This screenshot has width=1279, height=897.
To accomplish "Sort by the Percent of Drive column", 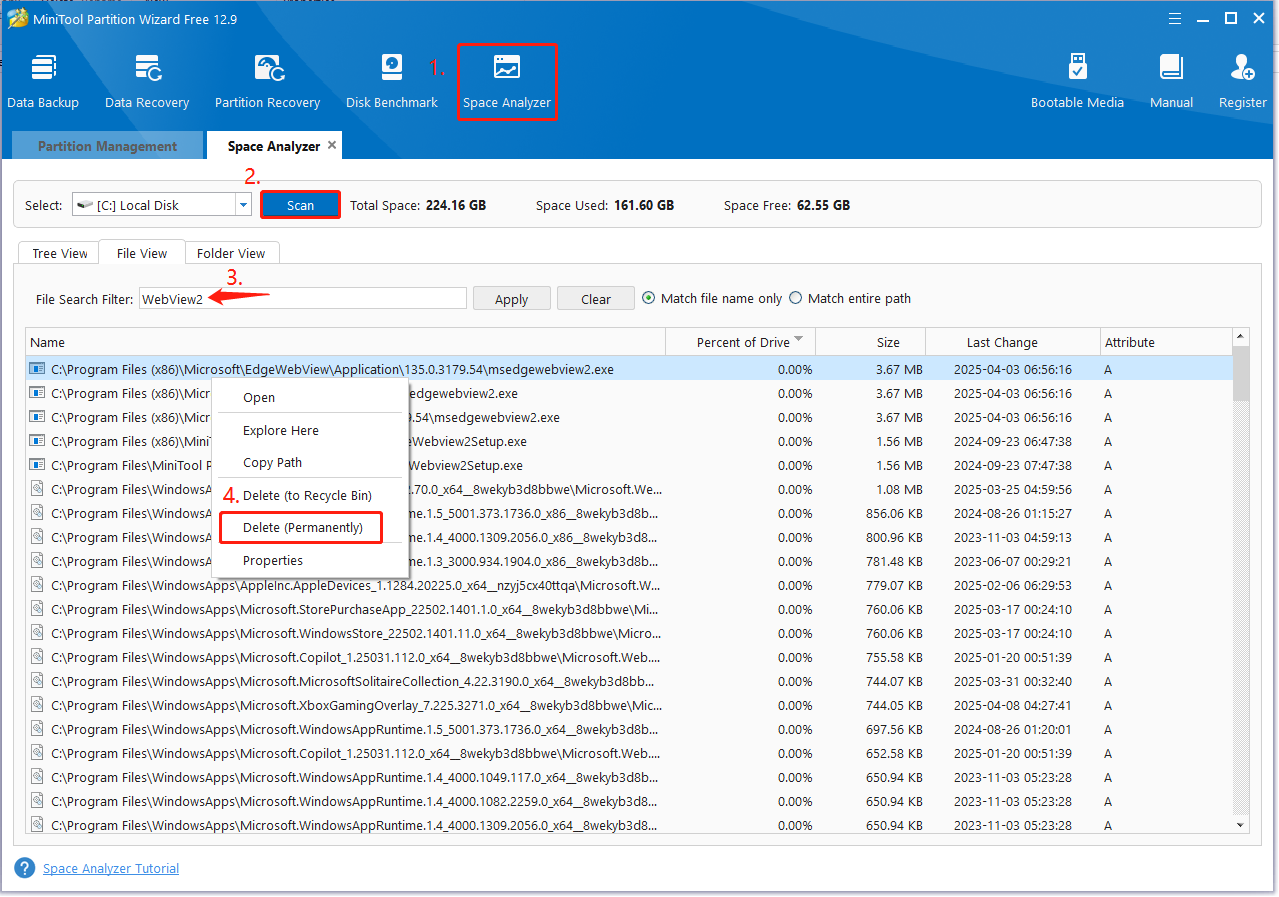I will pos(745,342).
